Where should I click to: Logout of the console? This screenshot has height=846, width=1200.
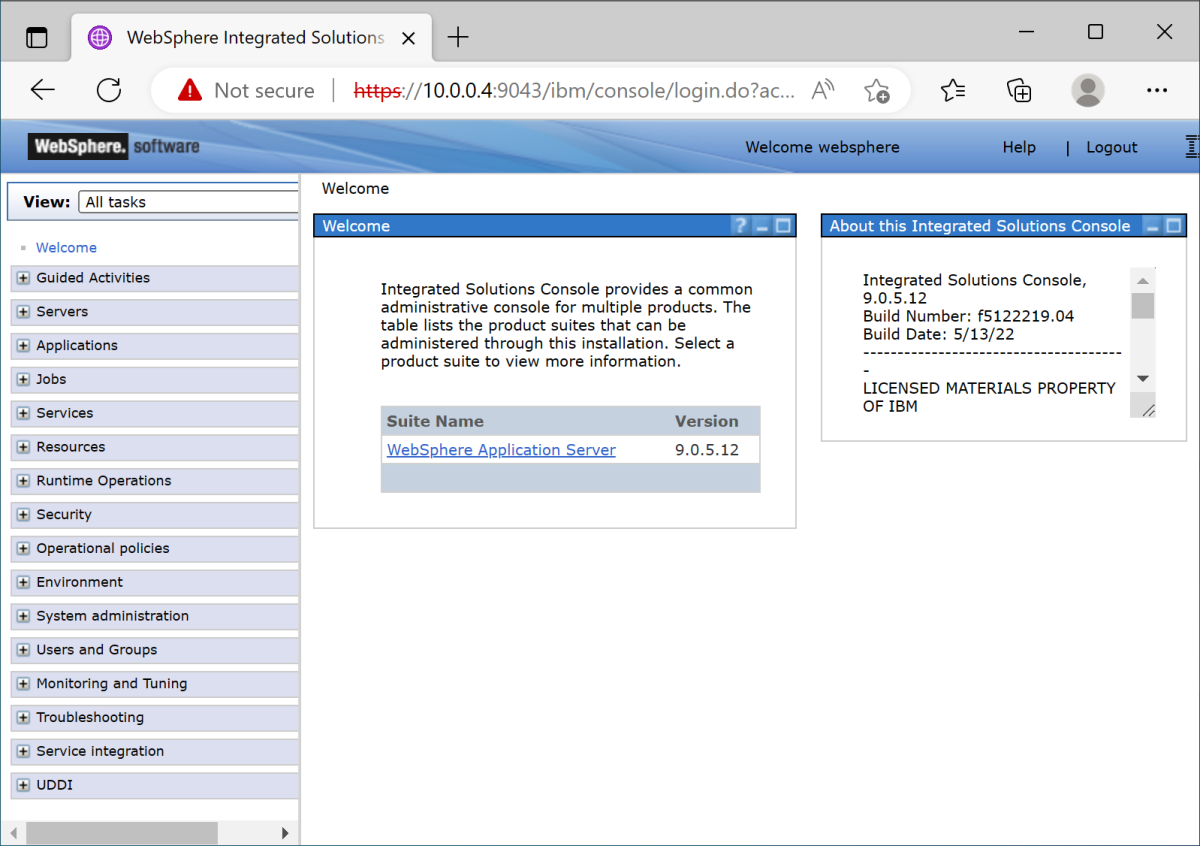(1111, 147)
